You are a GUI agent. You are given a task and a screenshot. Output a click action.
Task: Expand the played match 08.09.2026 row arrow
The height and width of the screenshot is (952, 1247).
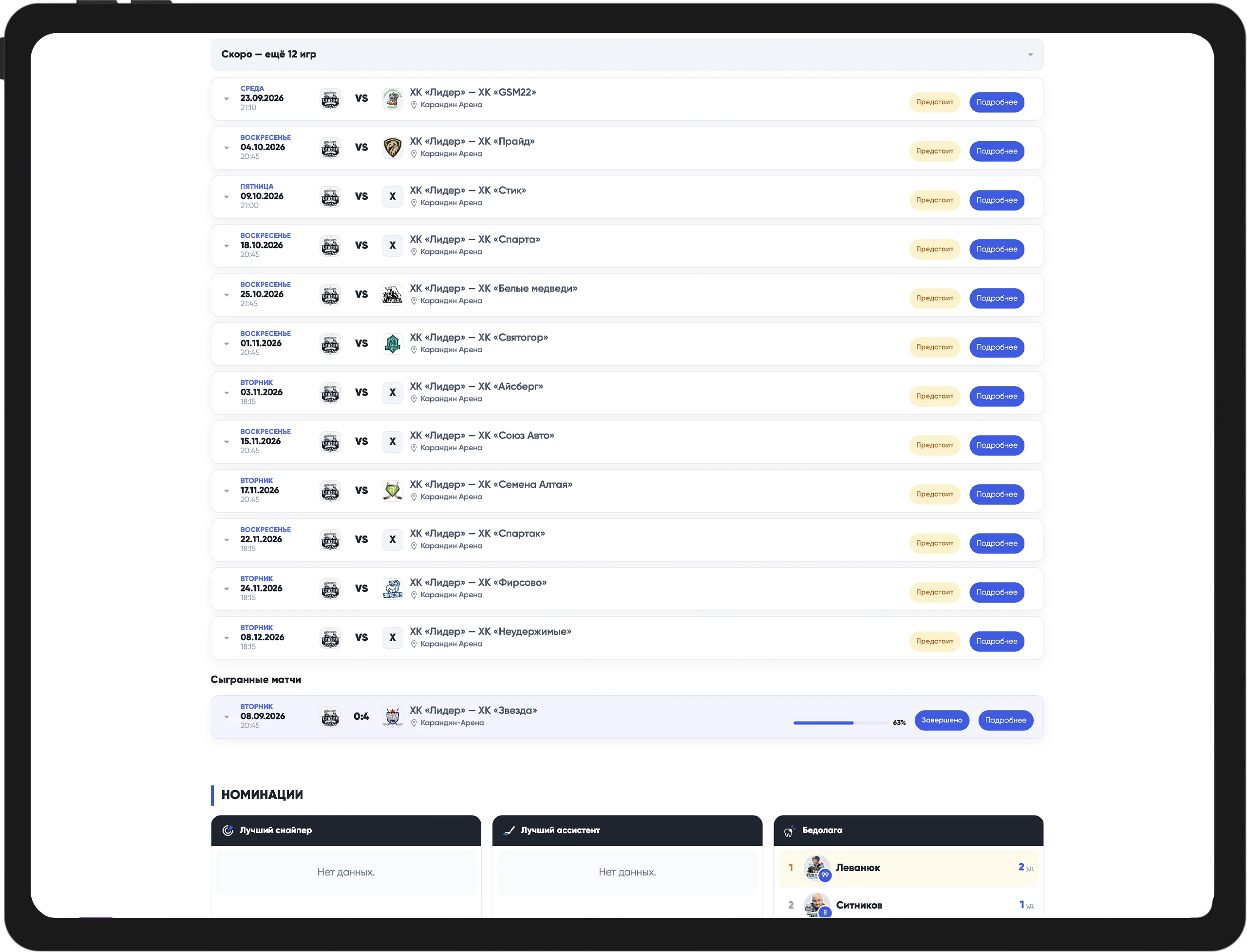pos(227,717)
